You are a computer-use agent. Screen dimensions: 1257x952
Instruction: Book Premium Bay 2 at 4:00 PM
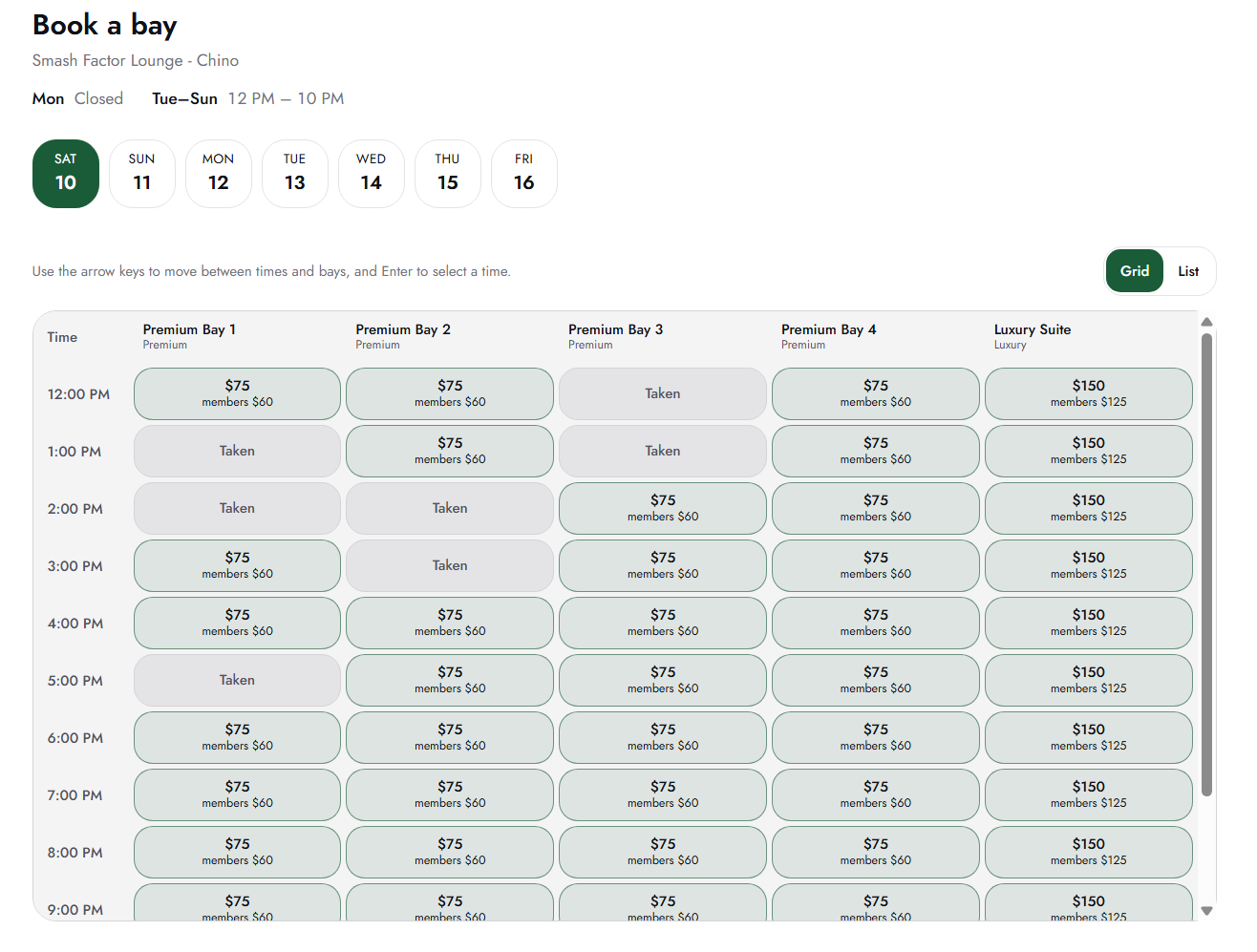[450, 623]
